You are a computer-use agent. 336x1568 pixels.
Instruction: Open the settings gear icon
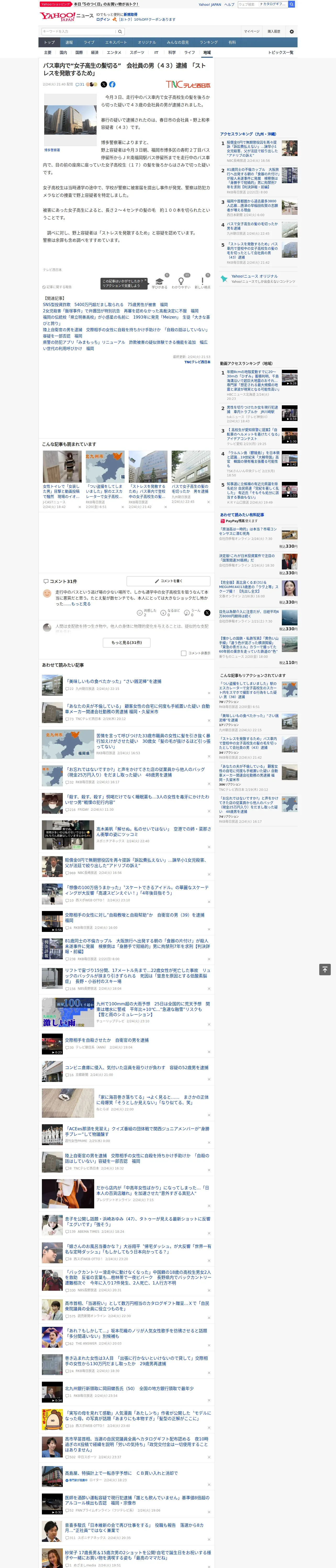(x=292, y=32)
